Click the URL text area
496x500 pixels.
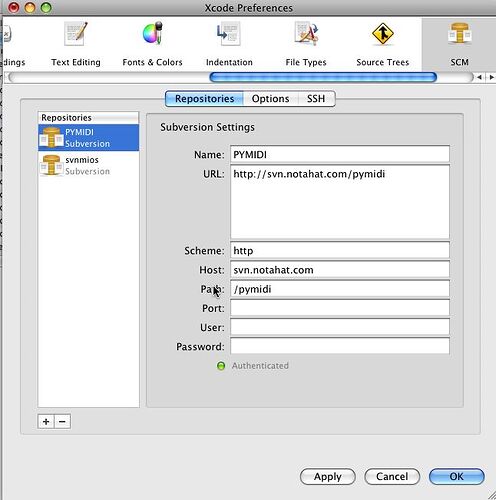(340, 202)
